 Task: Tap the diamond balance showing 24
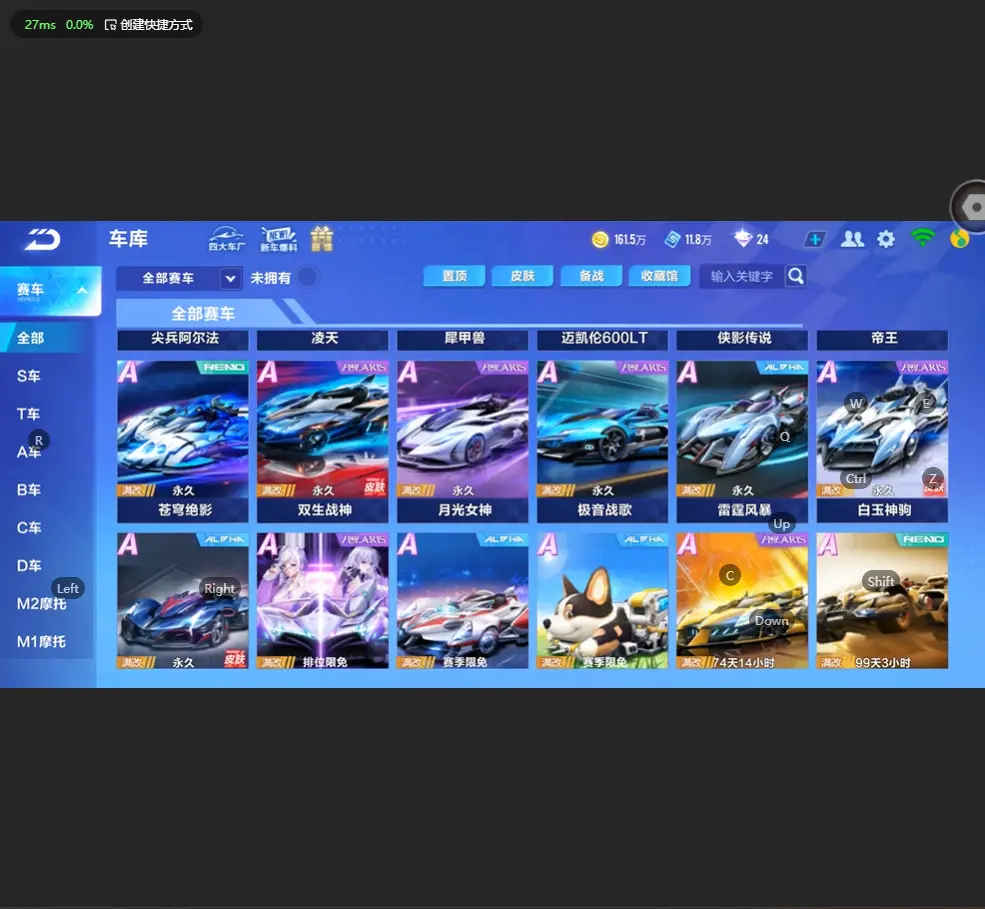click(x=751, y=239)
